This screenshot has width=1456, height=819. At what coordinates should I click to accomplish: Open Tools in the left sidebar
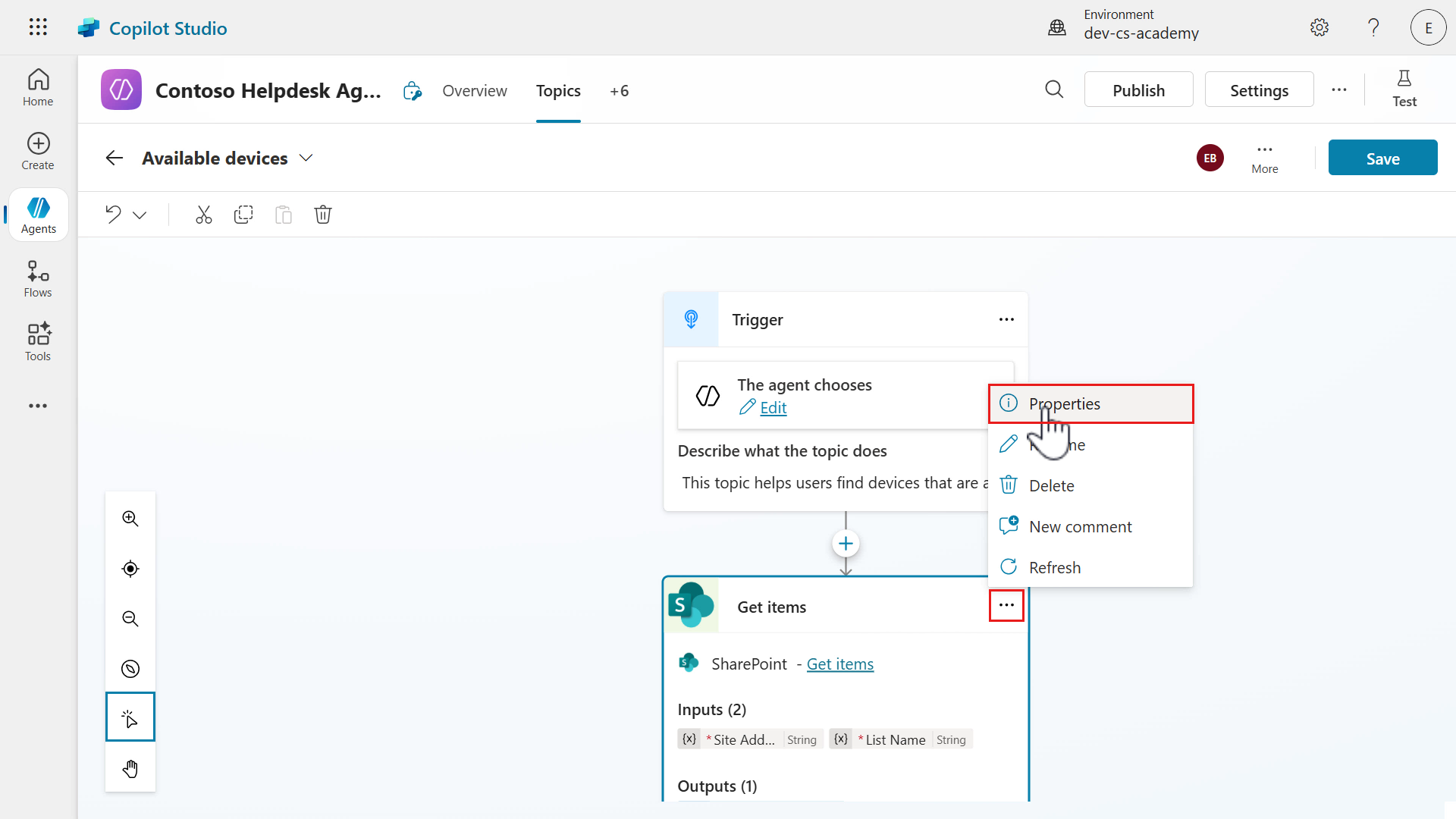pyautogui.click(x=38, y=343)
